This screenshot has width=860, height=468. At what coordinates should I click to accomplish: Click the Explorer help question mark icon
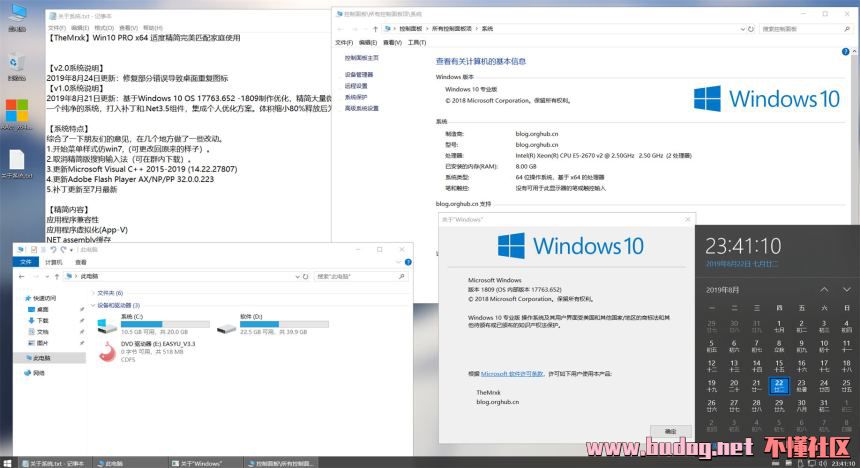click(408, 262)
